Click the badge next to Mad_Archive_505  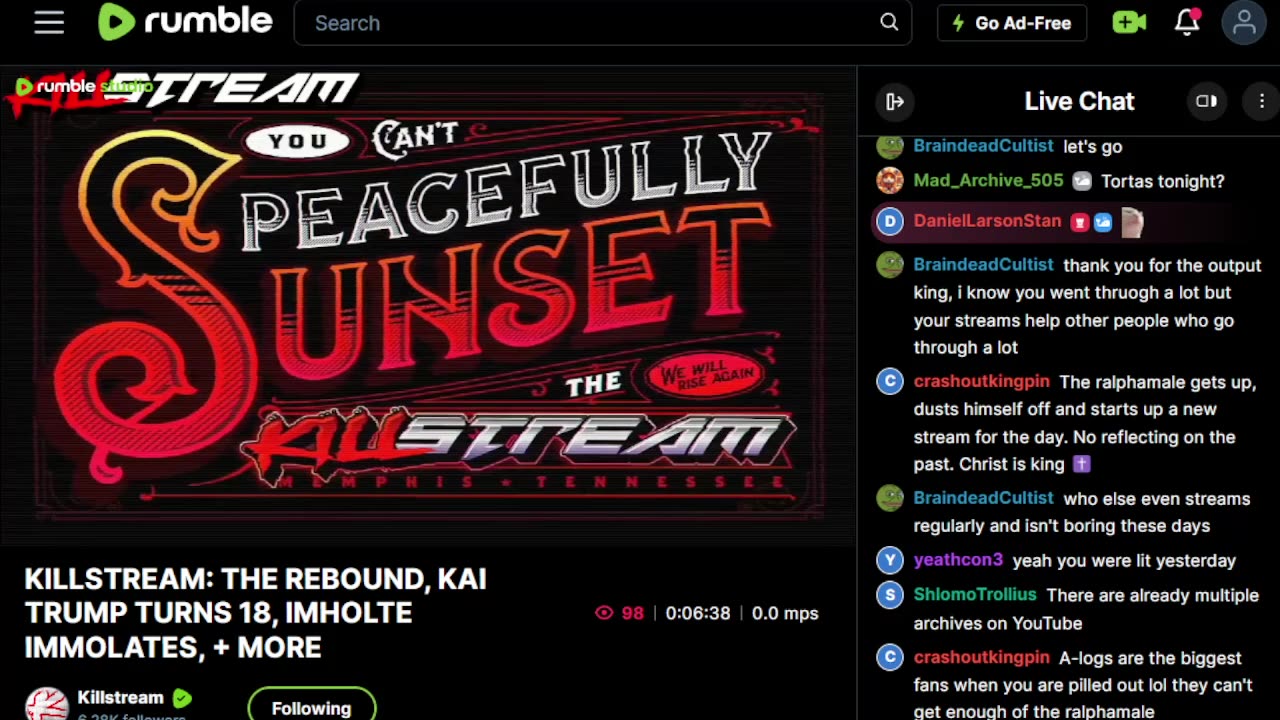pos(1082,181)
